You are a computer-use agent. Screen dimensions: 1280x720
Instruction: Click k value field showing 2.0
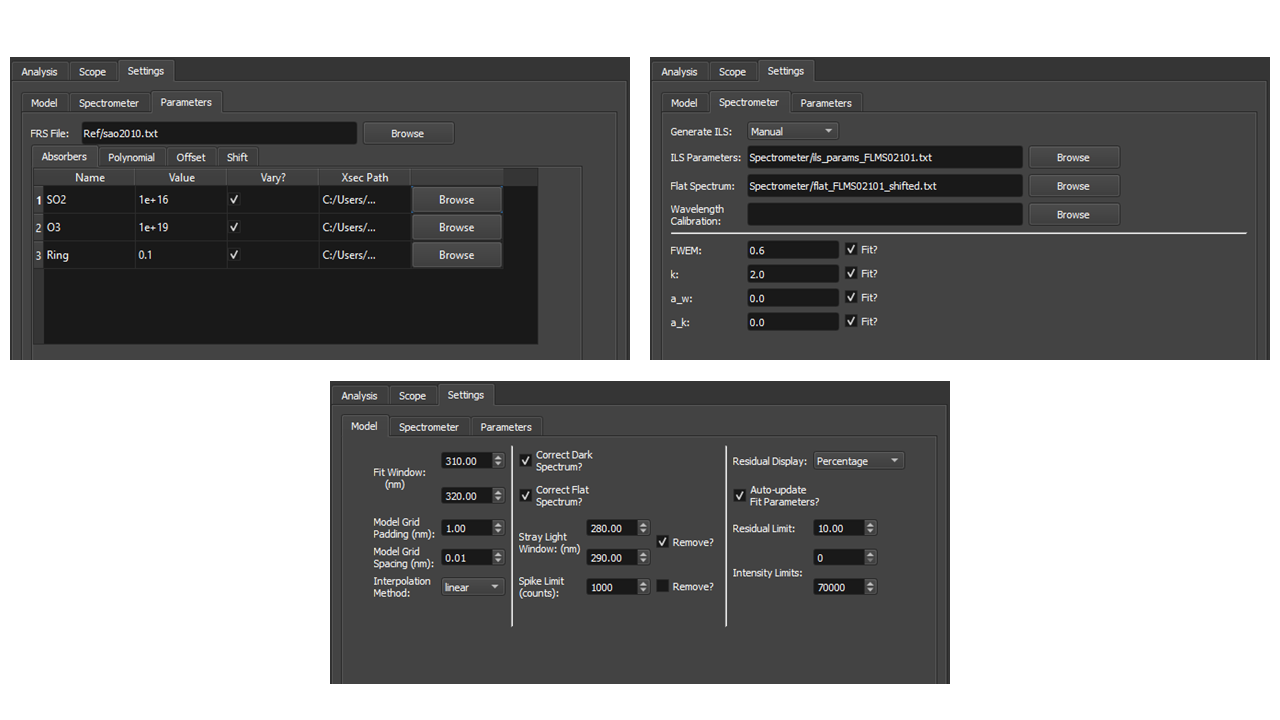click(793, 273)
